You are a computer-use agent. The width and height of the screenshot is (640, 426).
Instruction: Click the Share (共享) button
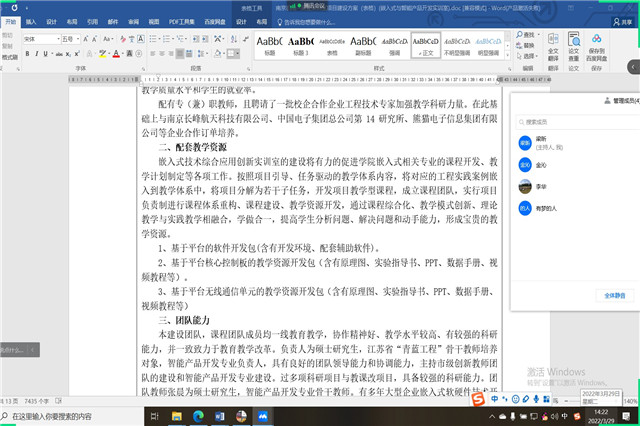click(624, 20)
